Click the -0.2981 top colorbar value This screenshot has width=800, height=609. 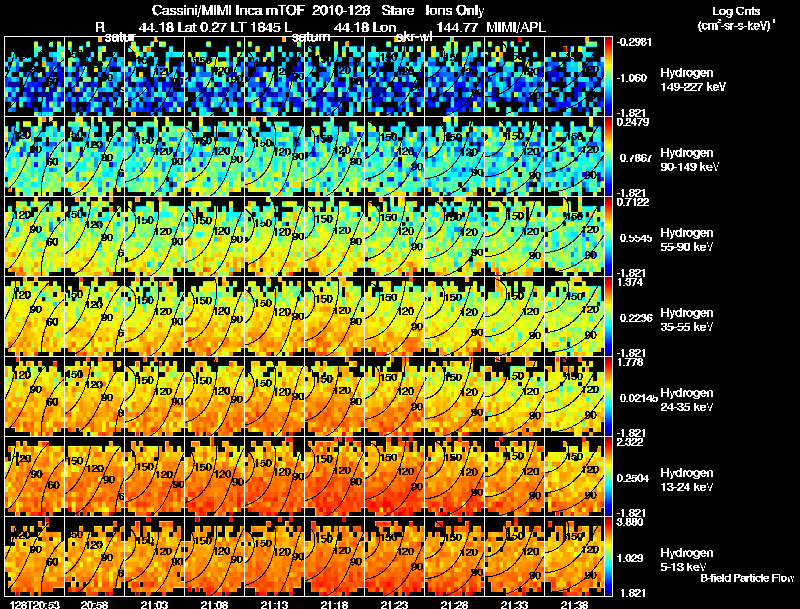(634, 42)
